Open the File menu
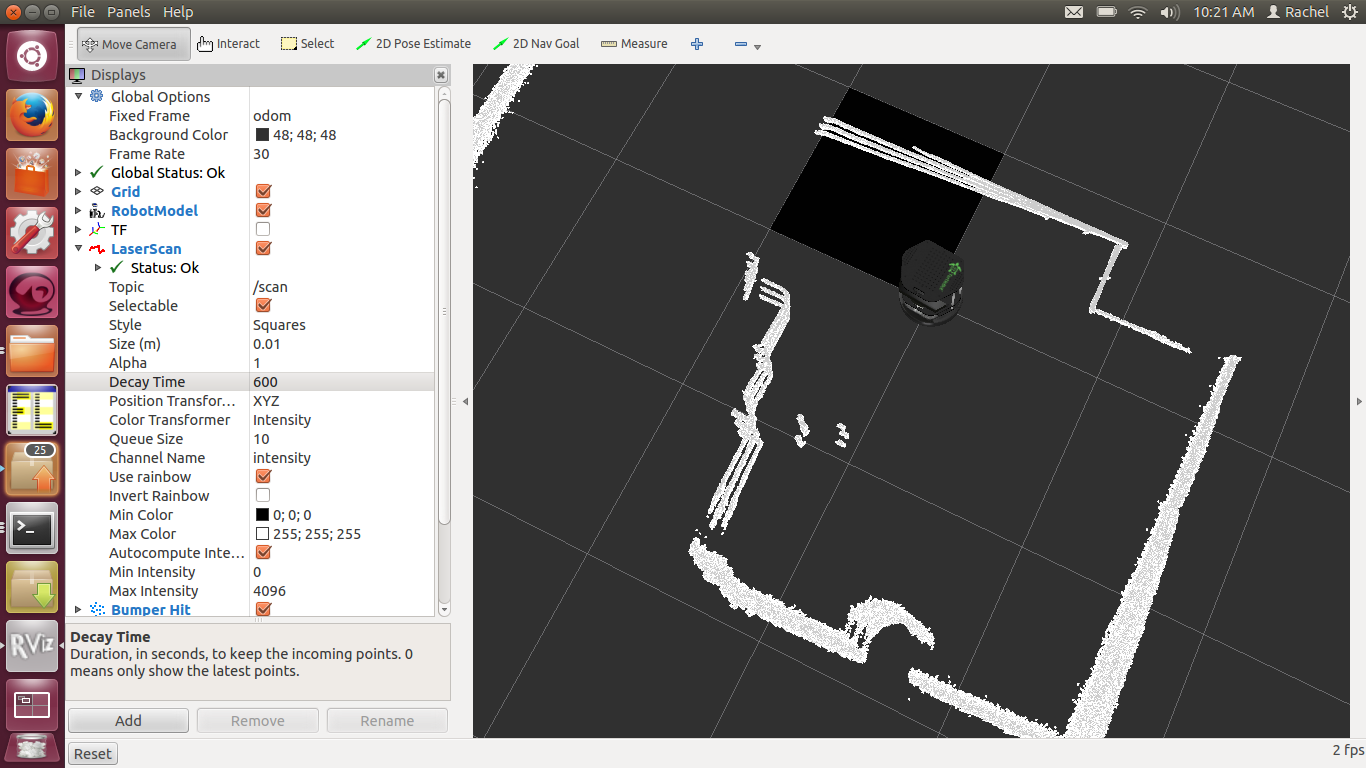This screenshot has width=1366, height=768. pos(83,12)
